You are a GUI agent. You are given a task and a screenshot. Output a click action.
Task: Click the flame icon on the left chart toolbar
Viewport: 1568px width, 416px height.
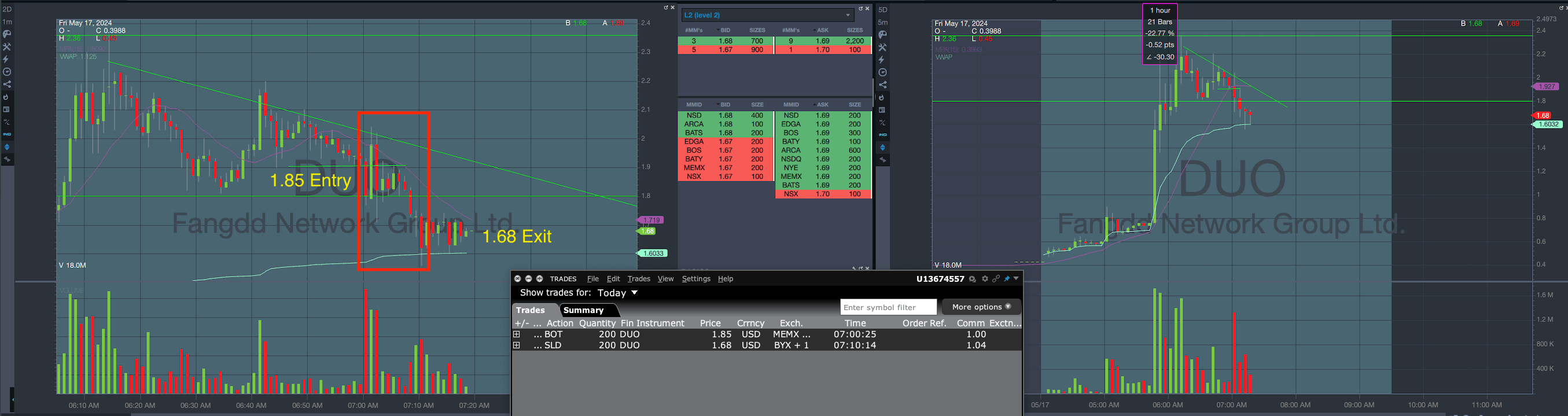click(x=7, y=97)
